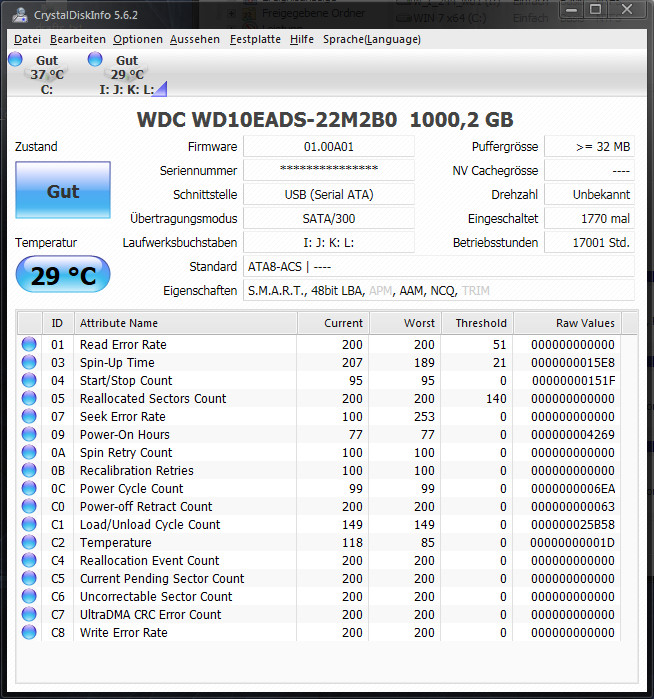Click the Eigenschaften features field
The image size is (654, 699).
point(439,291)
